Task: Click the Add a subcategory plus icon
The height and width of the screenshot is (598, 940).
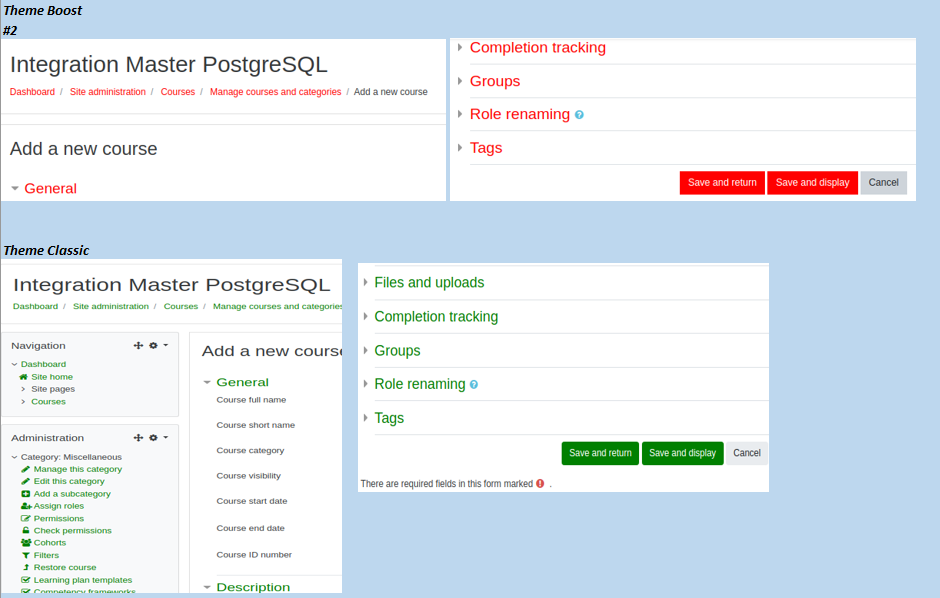Action: pyautogui.click(x=25, y=494)
